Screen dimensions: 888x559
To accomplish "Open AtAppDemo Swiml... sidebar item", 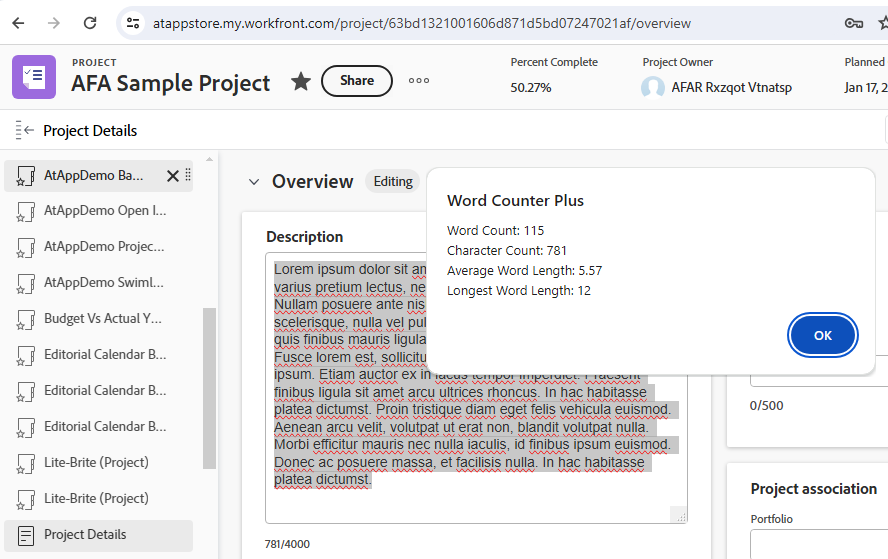I will coord(103,283).
